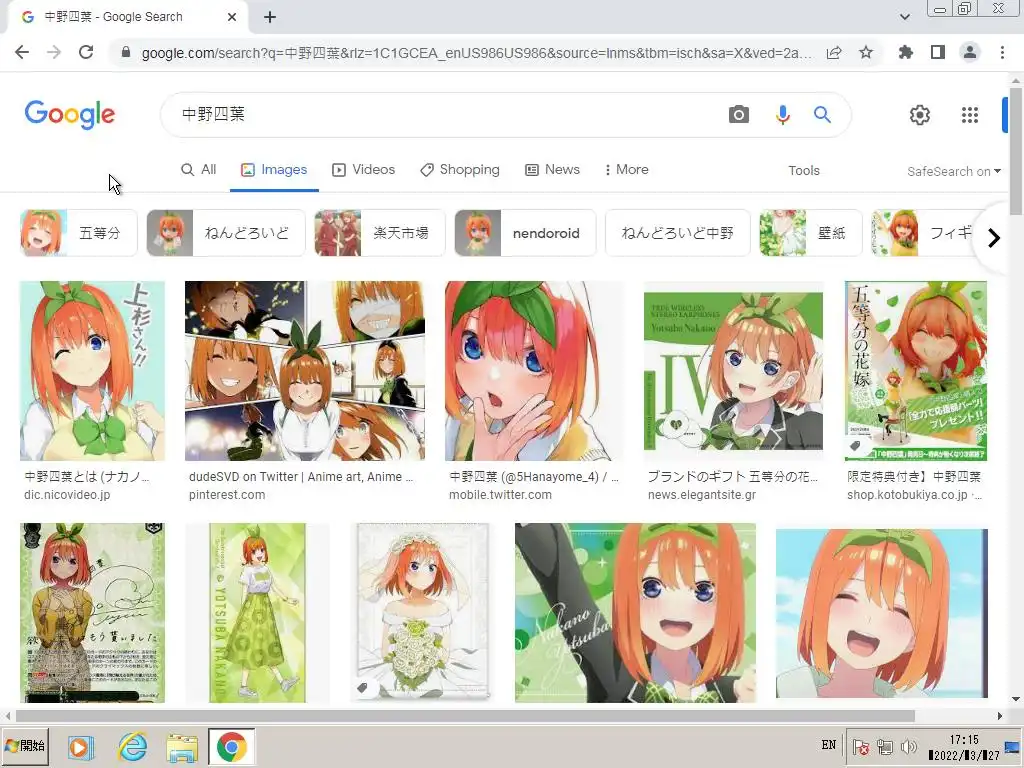1024x768 pixels.
Task: Launch Internet Explorer from taskbar
Action: [132, 747]
